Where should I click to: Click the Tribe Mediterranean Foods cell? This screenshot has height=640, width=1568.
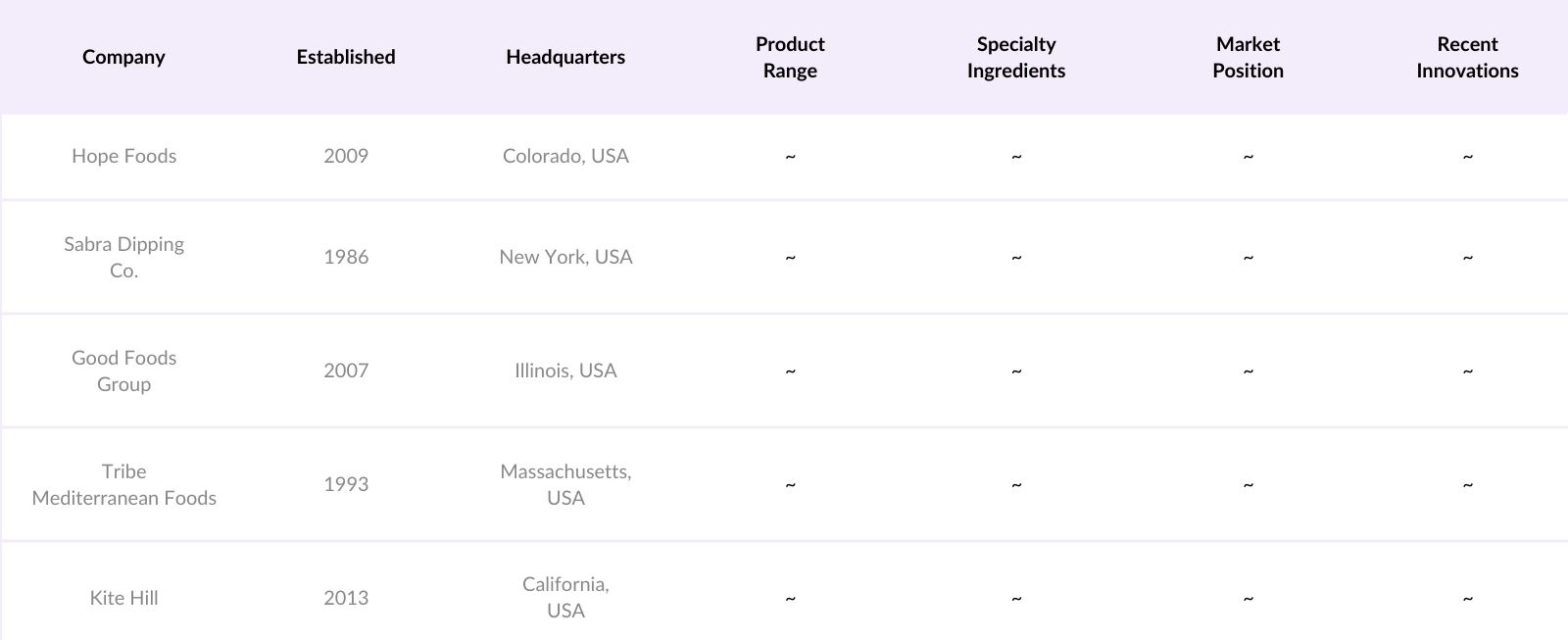[124, 484]
